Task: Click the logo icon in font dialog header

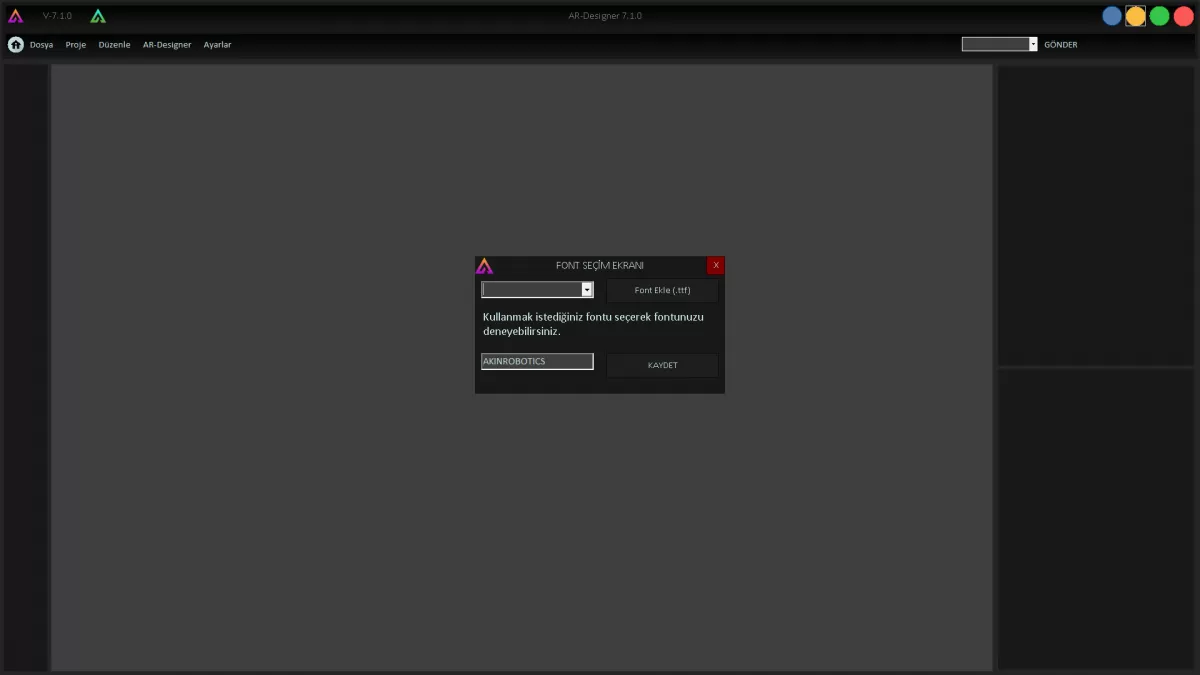Action: click(484, 266)
